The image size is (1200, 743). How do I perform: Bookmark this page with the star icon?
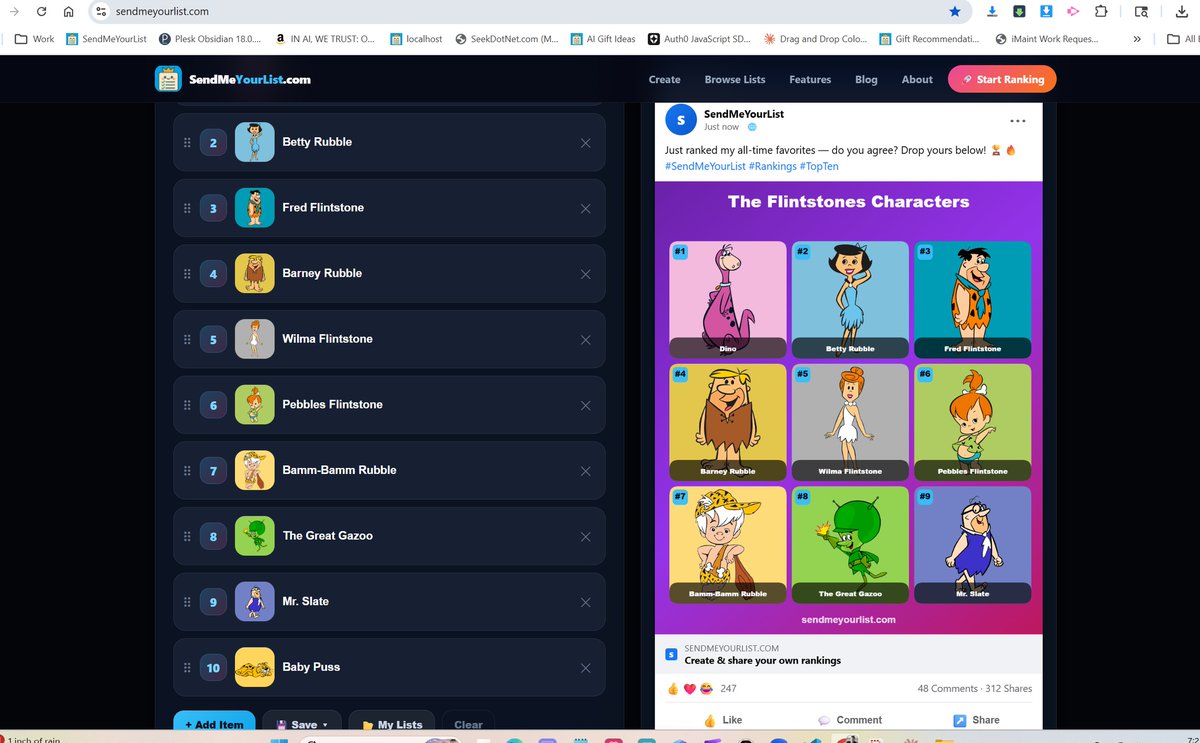[x=955, y=12]
